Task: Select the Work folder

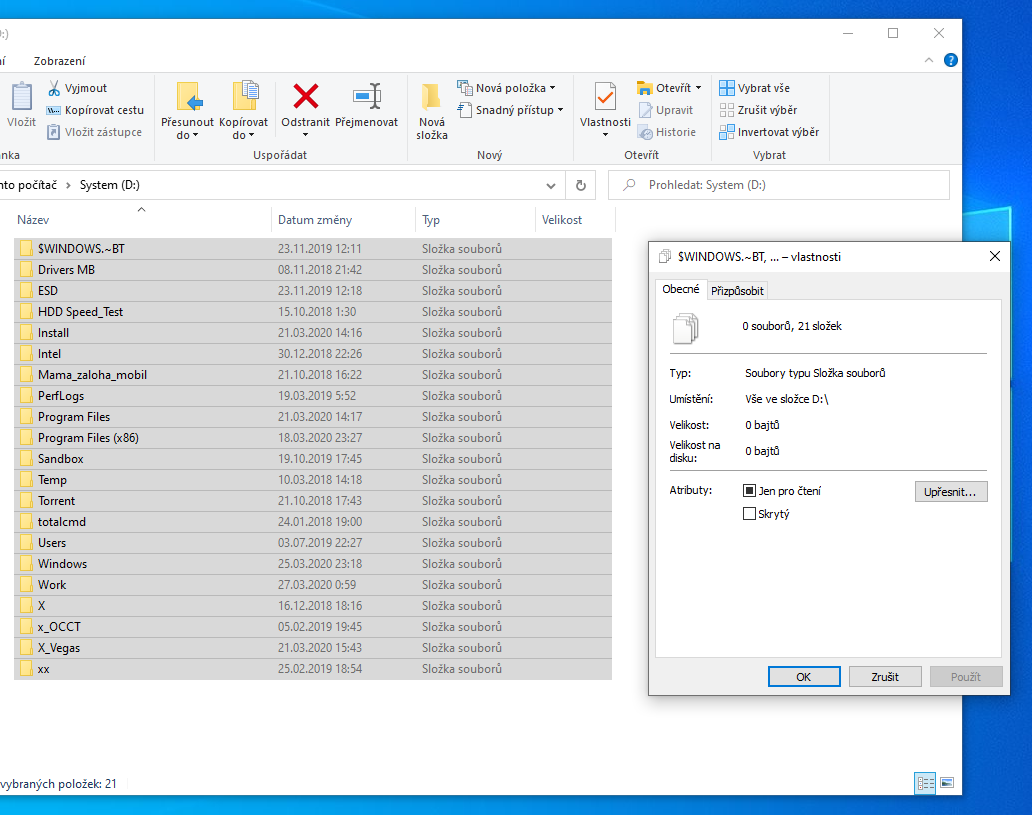Action: click(x=313, y=585)
